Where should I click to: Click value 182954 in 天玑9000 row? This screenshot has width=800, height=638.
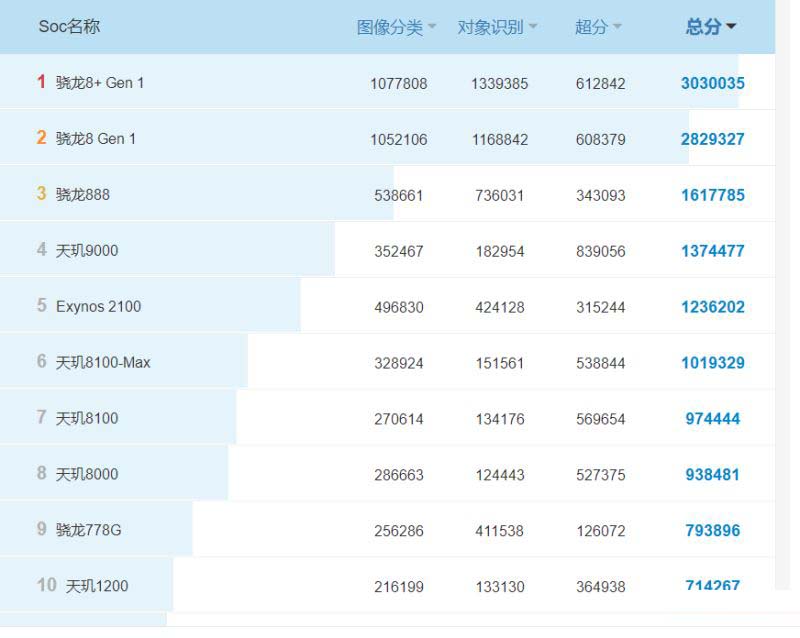[499, 252]
